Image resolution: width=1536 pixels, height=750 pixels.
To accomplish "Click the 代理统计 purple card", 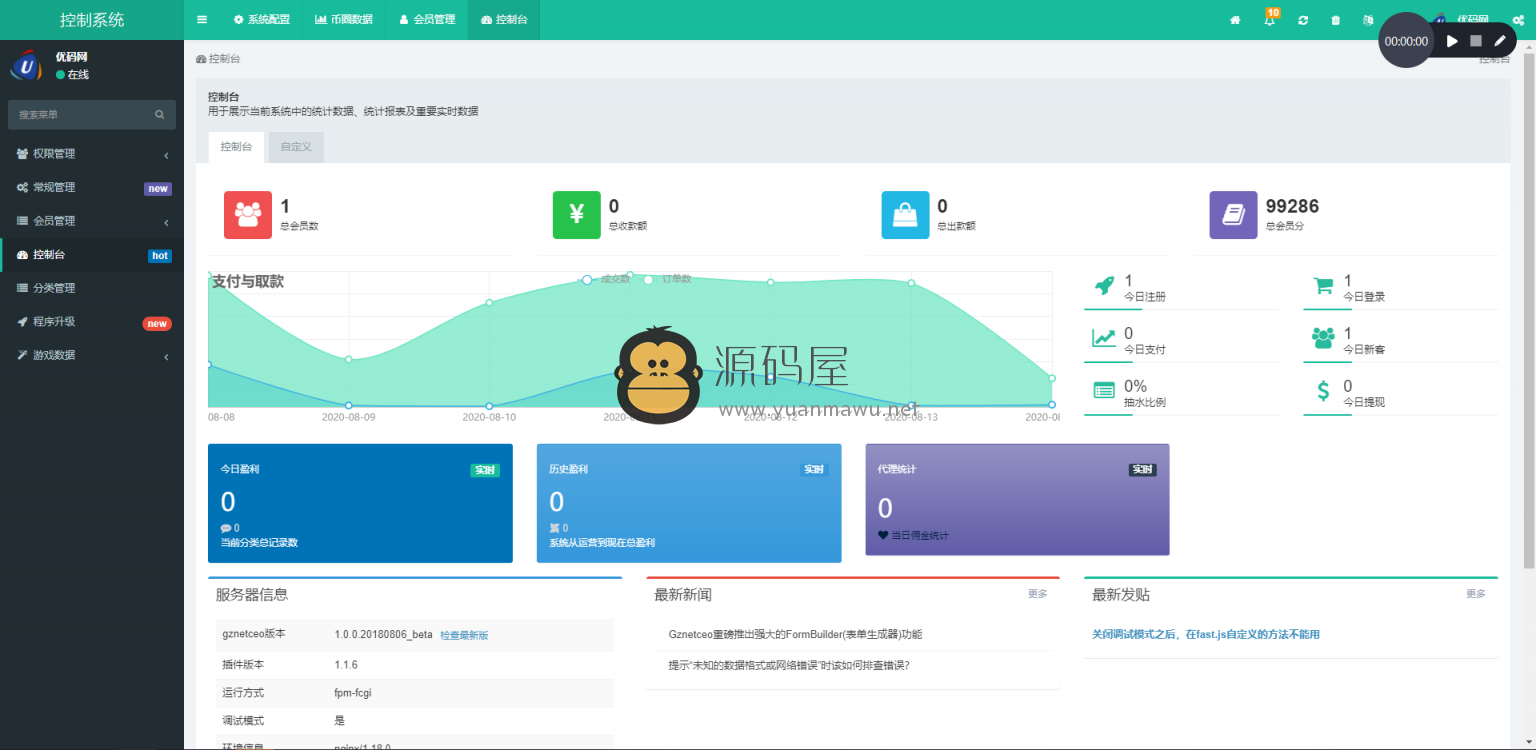I will coord(1017,500).
